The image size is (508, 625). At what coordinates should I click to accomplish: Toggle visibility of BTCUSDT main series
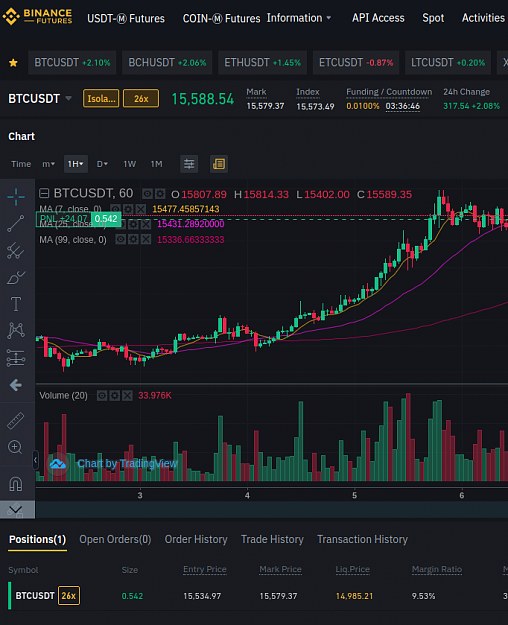tap(148, 194)
